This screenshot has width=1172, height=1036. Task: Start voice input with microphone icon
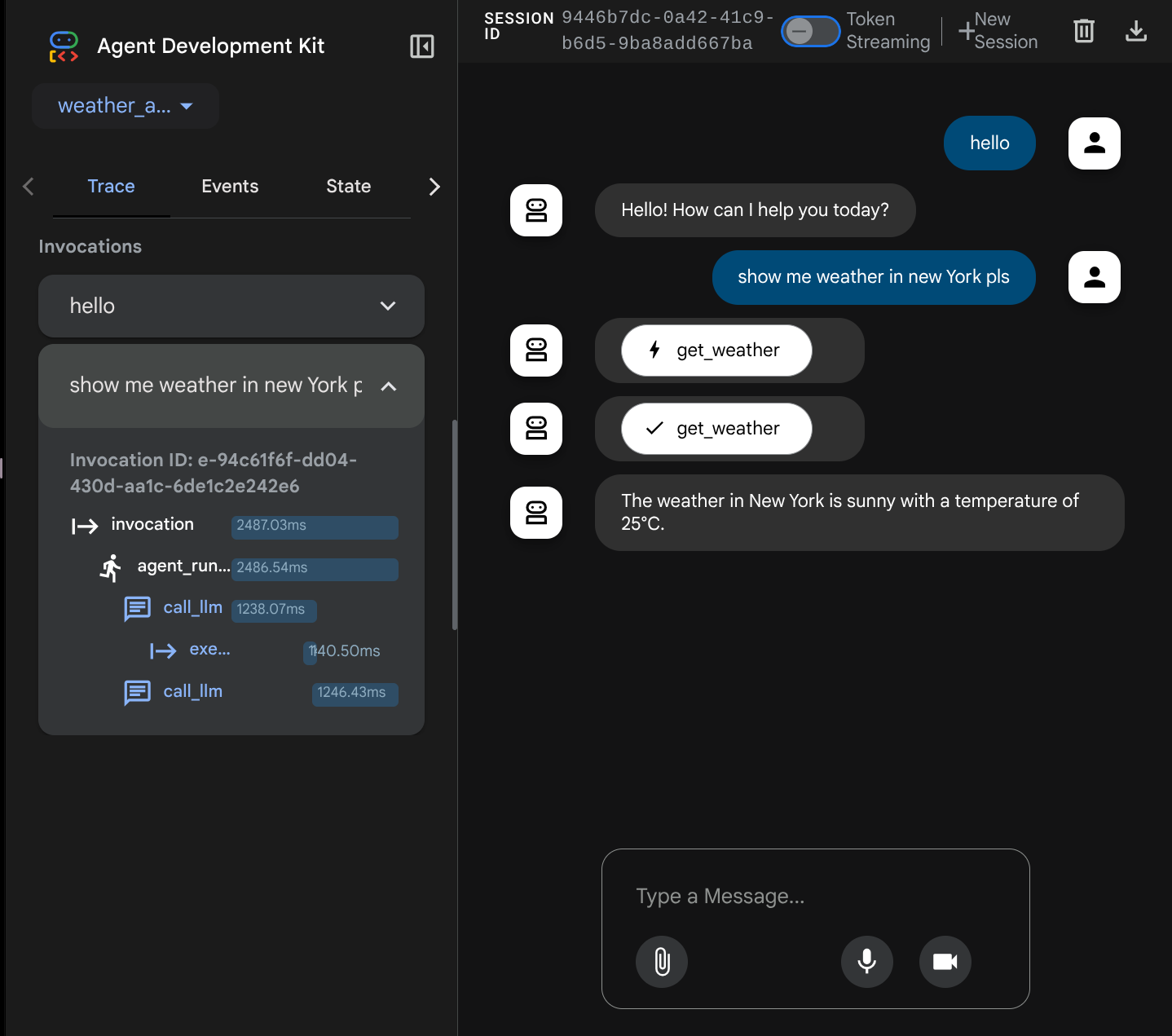point(866,962)
